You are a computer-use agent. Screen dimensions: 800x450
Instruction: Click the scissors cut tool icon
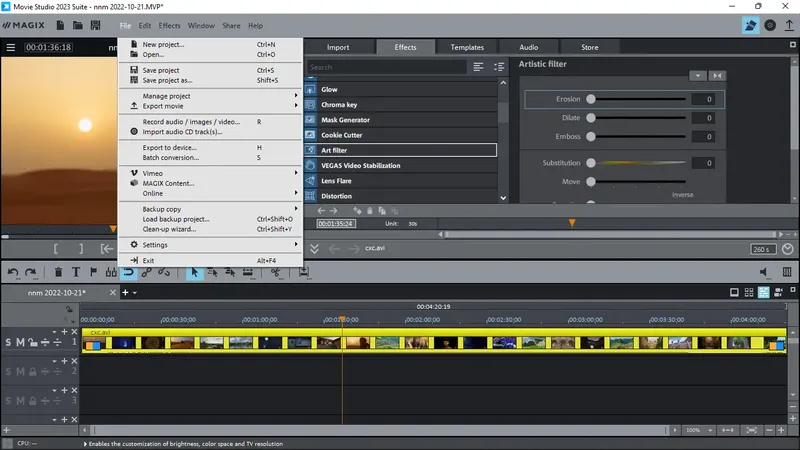(276, 272)
